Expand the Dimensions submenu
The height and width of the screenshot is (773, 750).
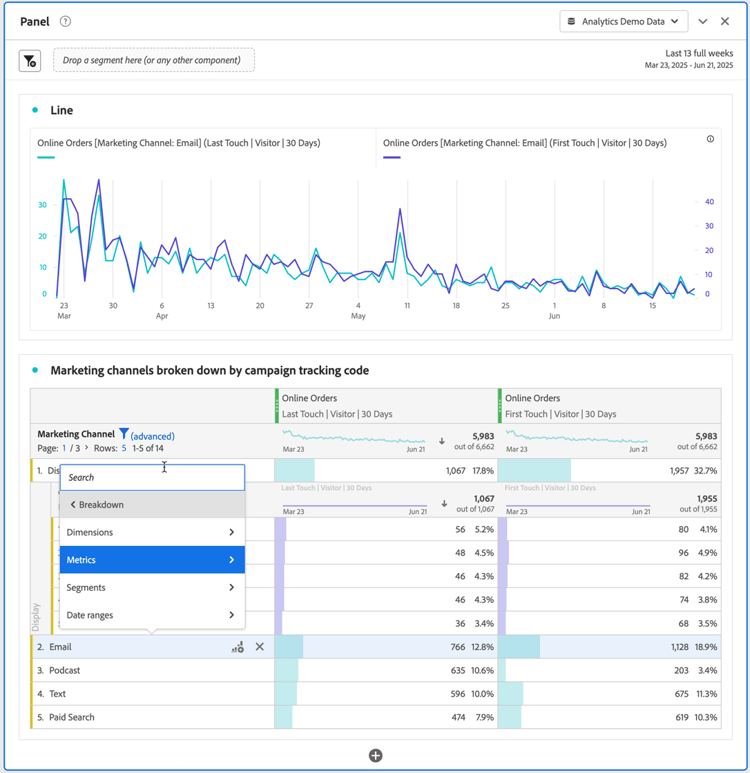[152, 532]
